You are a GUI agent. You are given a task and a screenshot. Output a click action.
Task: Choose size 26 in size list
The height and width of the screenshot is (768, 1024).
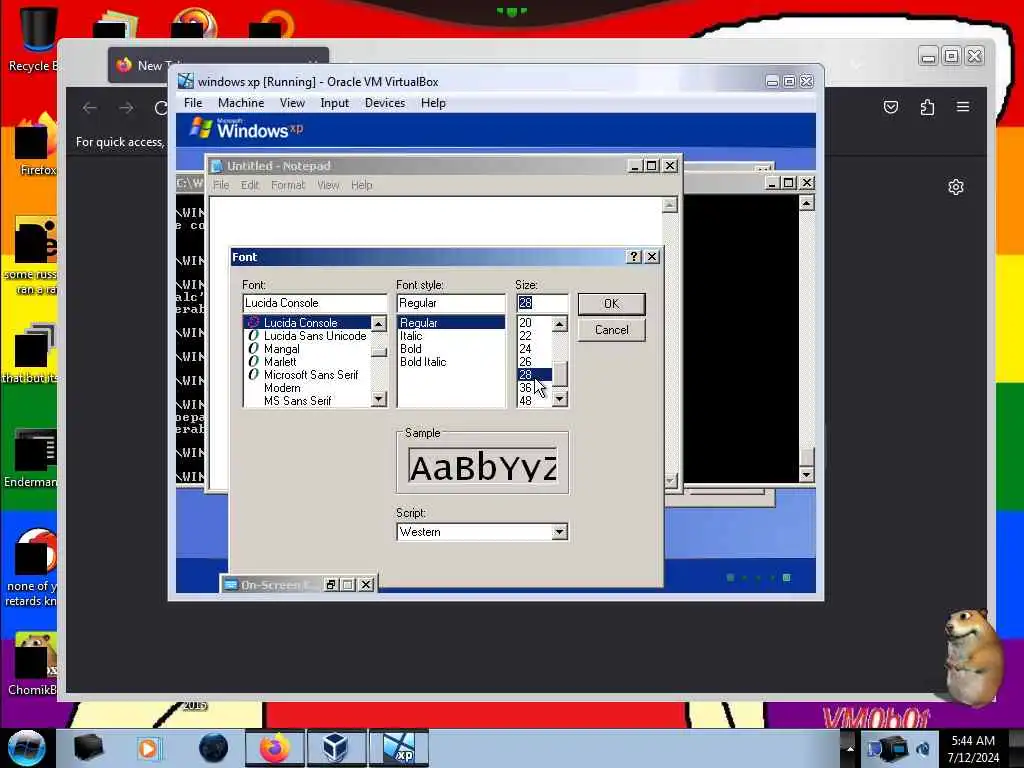[x=526, y=362]
